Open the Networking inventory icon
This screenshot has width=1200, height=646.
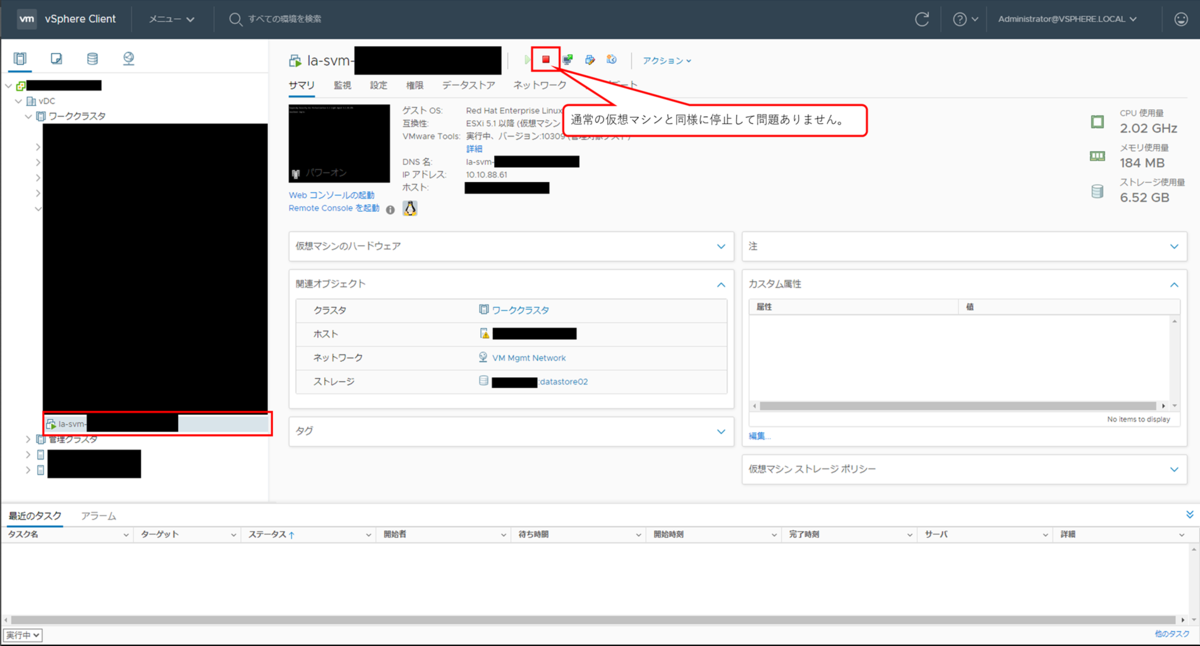click(x=128, y=58)
